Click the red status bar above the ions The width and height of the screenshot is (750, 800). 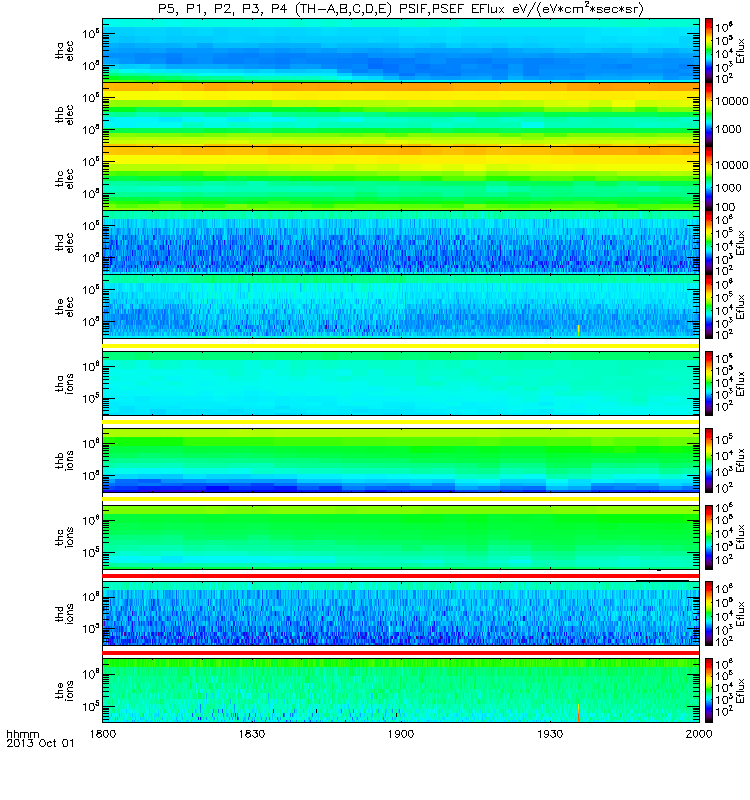[401, 653]
